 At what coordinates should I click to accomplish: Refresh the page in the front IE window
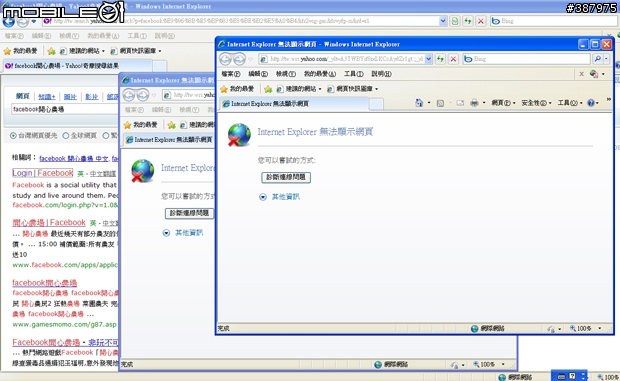pos(440,59)
